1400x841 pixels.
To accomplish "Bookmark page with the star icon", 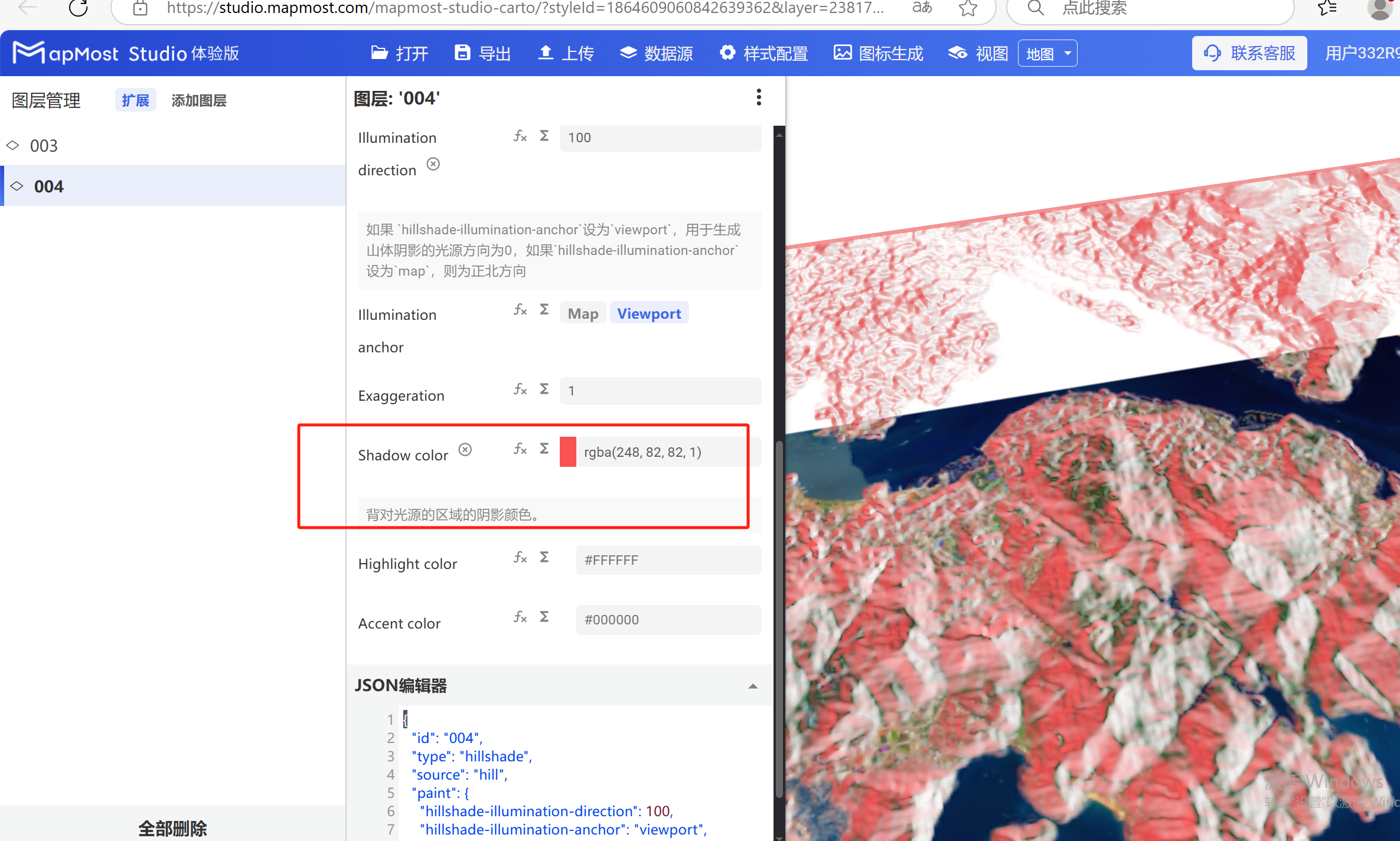I will click(967, 8).
